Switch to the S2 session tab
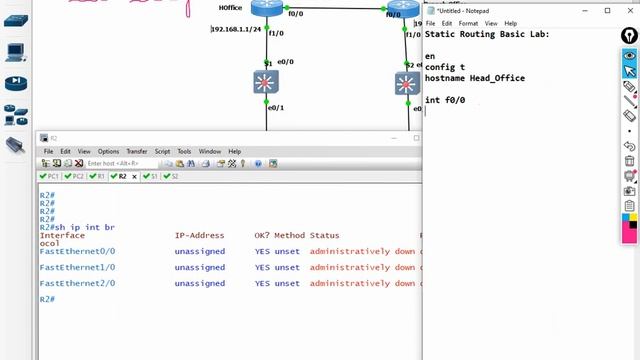 [x=171, y=176]
